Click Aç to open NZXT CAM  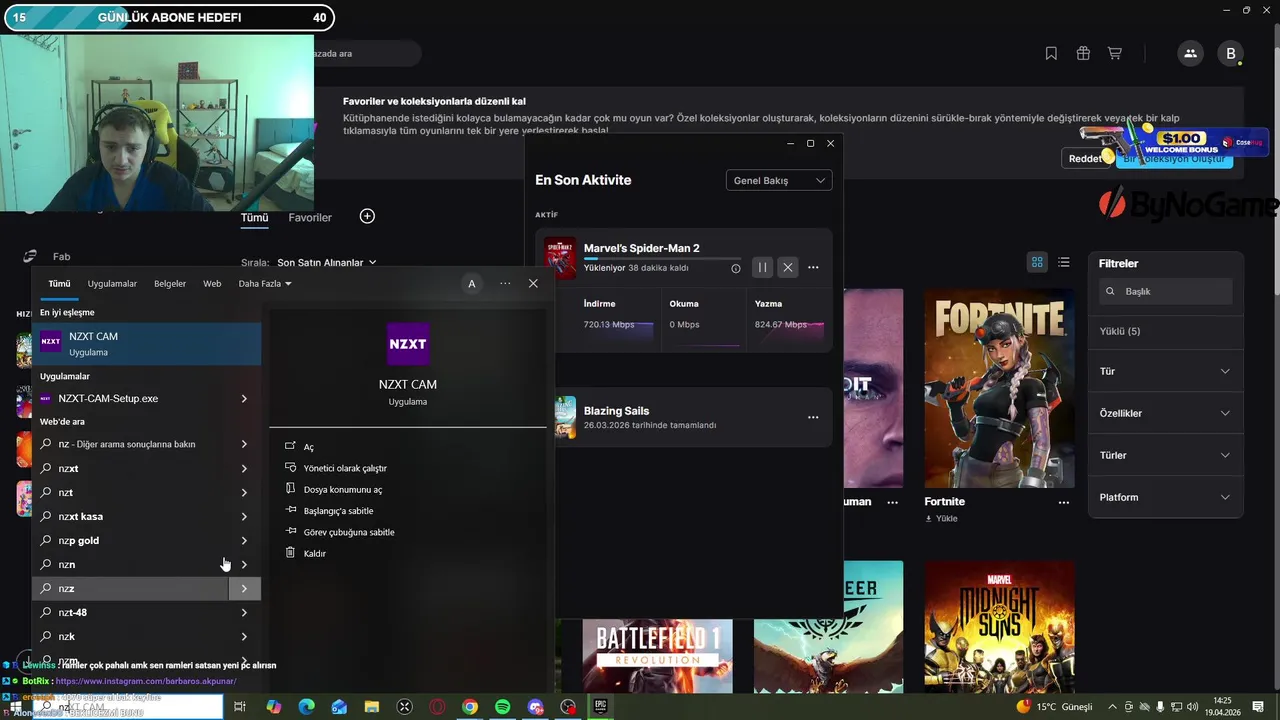[308, 447]
